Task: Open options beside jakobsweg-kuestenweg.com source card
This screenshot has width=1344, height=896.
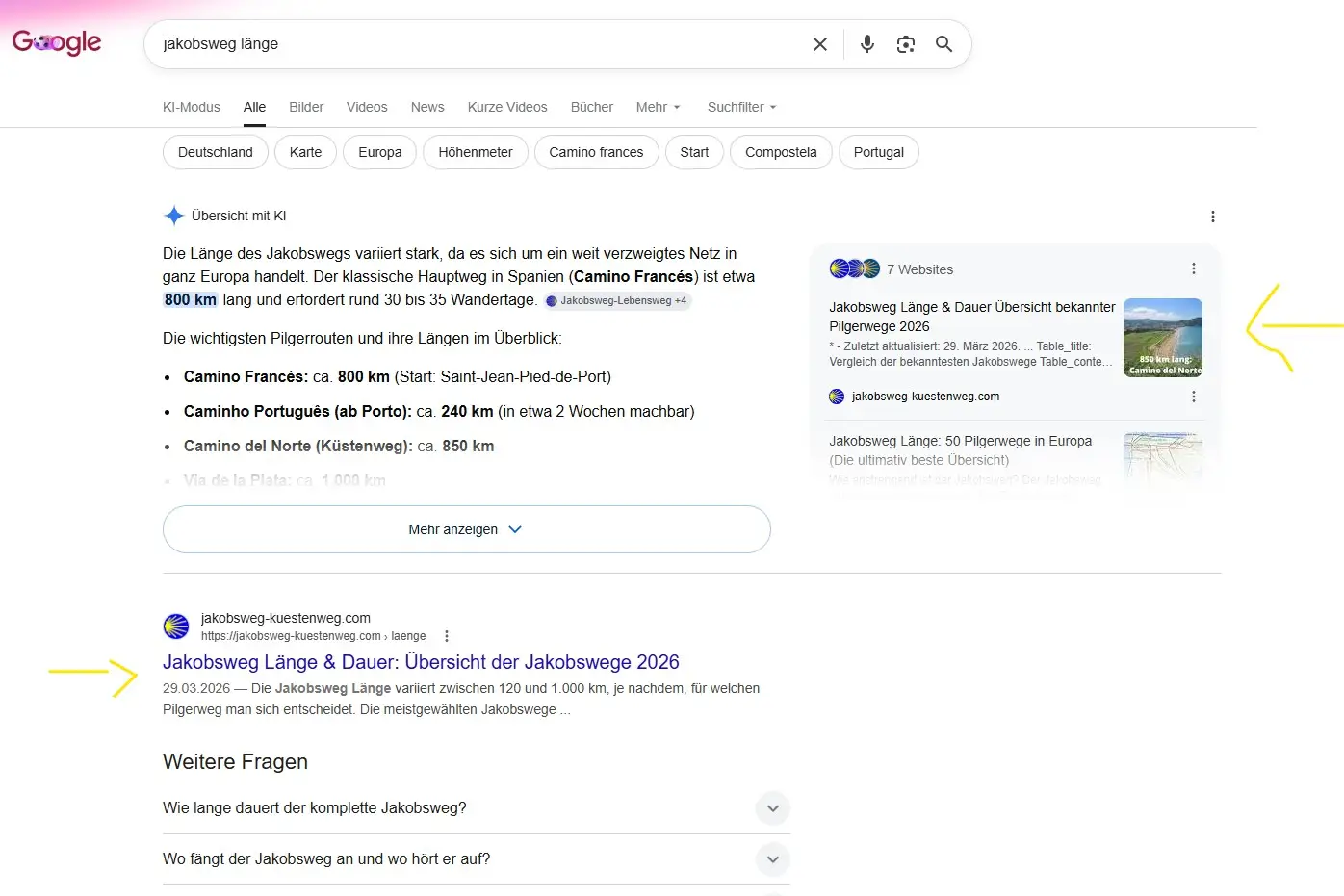Action: 1194,397
